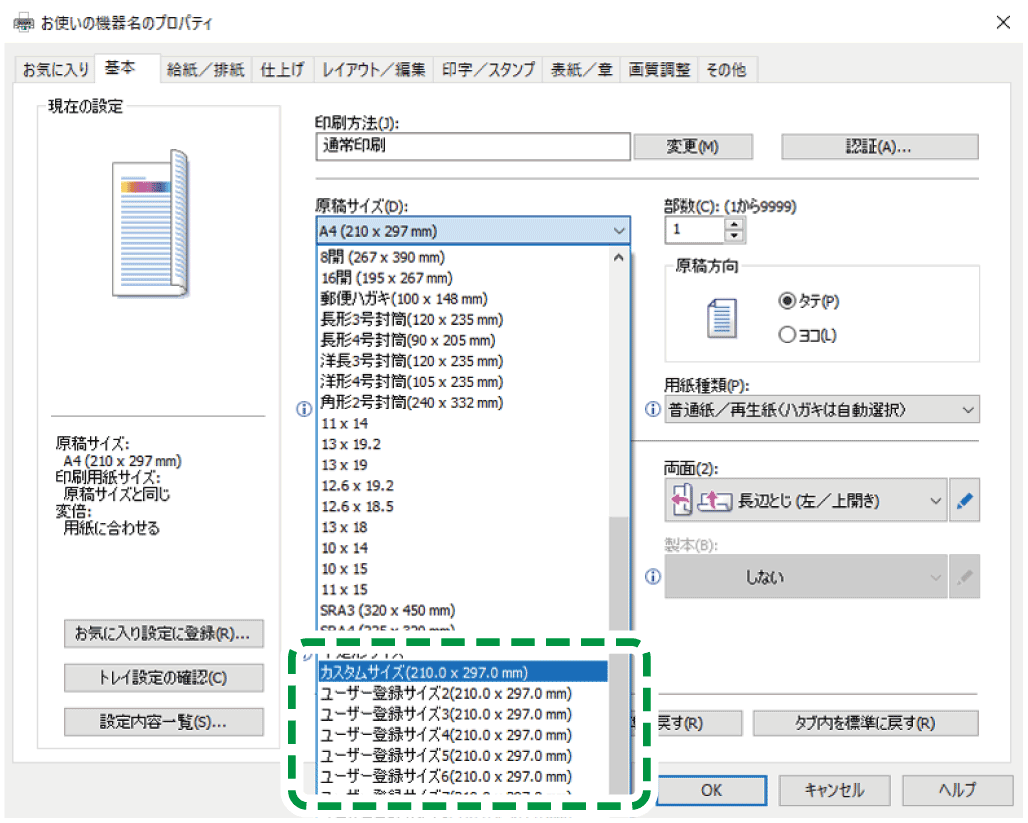Click the blue pencil edit icon beside duplex setting

pos(963,502)
